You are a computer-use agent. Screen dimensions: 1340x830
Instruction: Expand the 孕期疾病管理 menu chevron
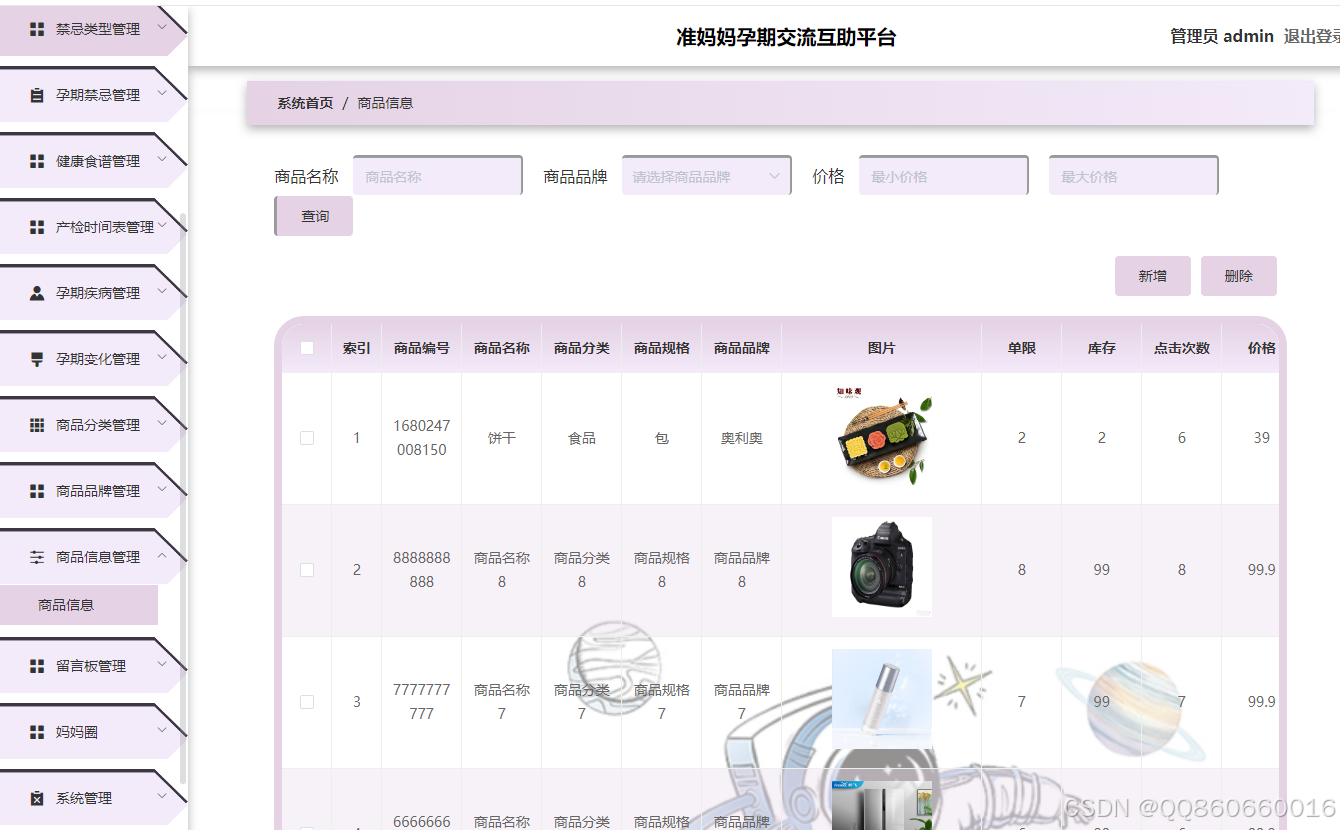pyautogui.click(x=162, y=292)
